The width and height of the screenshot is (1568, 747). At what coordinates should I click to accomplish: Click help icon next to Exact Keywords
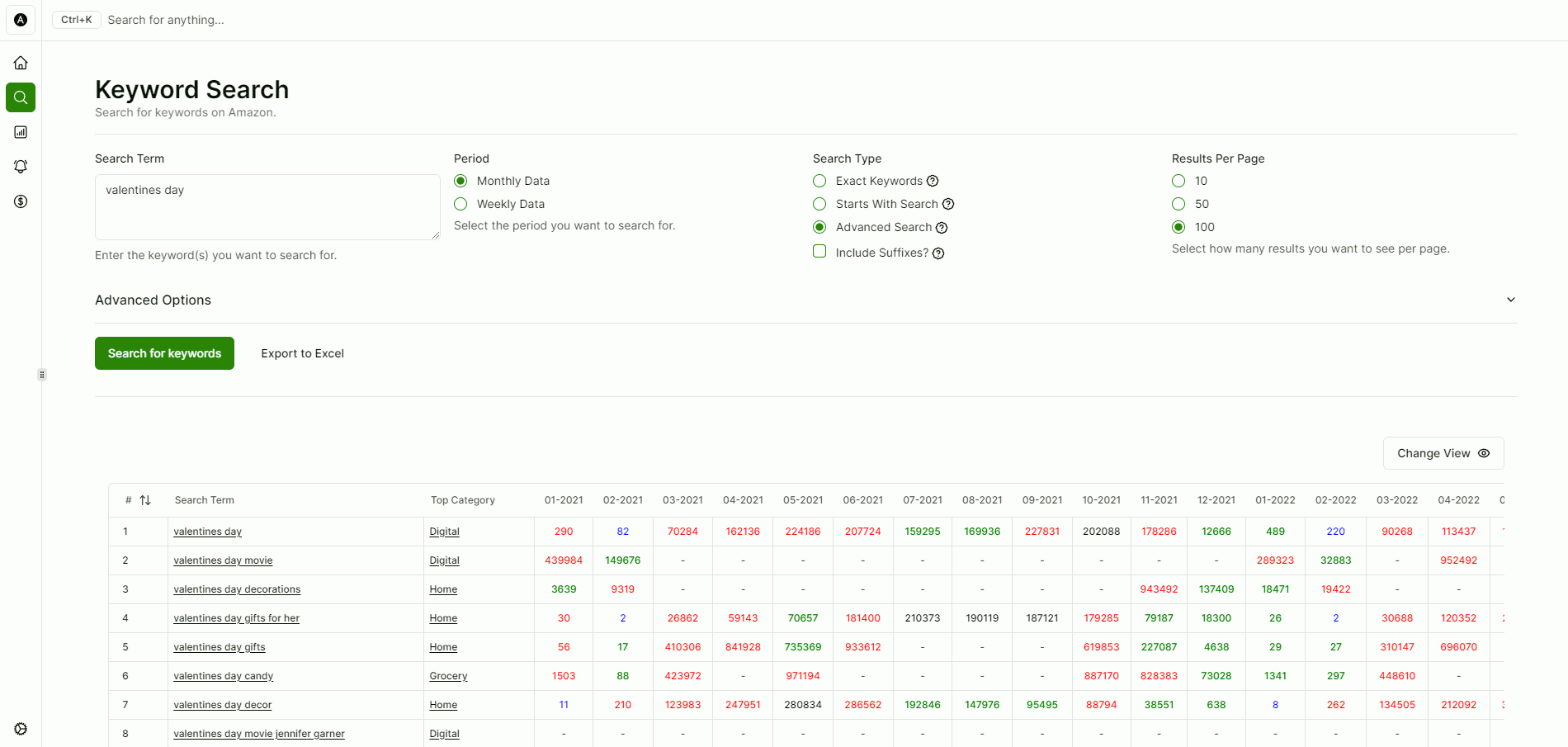(x=933, y=181)
